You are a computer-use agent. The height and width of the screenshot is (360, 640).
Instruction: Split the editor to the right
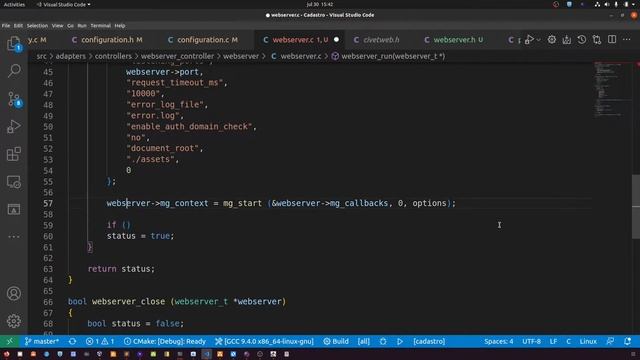click(x=612, y=40)
